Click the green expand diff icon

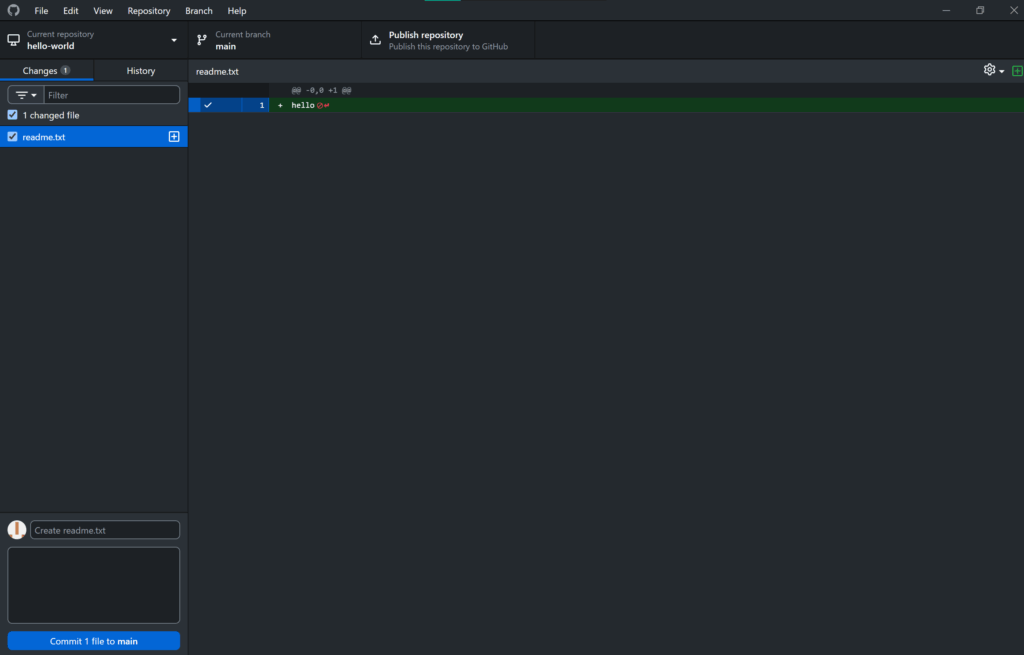(1017, 71)
